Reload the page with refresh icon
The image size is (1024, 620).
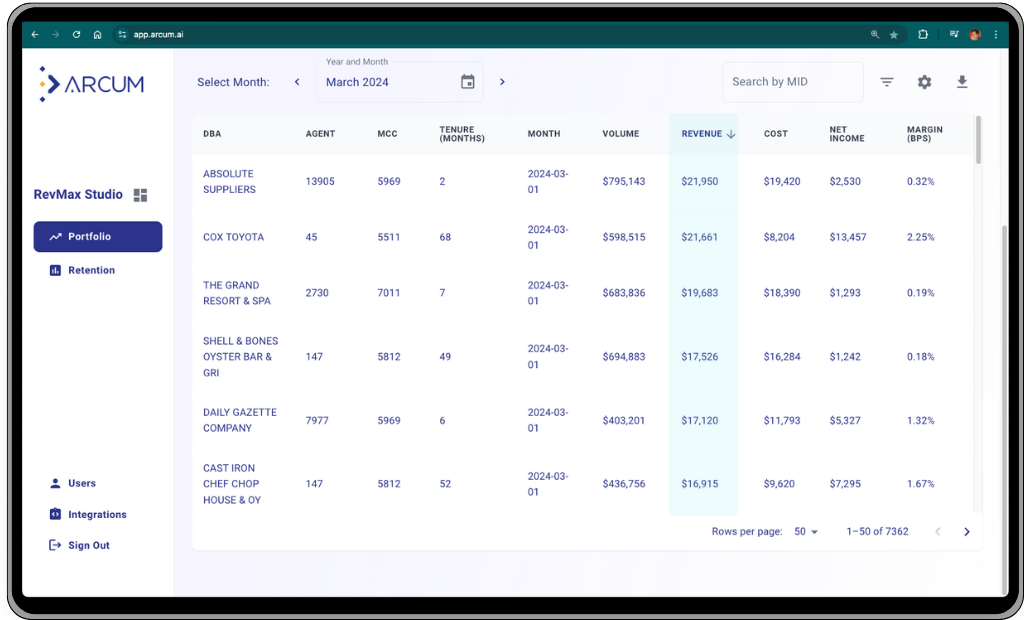point(76,35)
